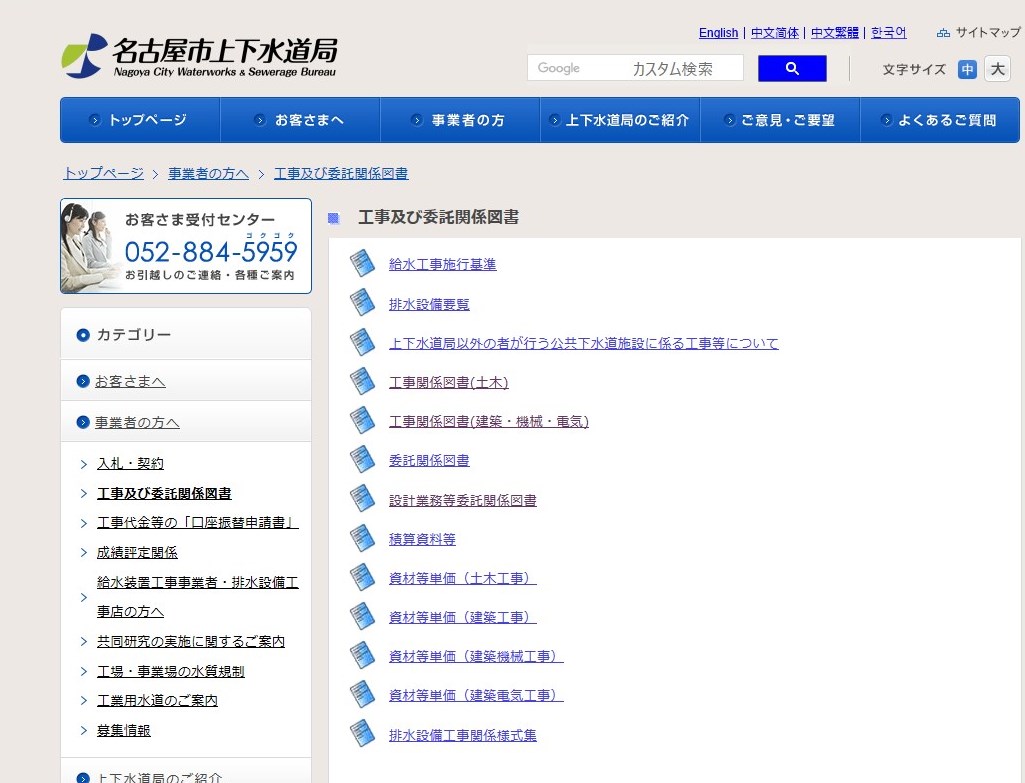Click the document icon beside 給水工事施行基準
The width and height of the screenshot is (1025, 783).
pyautogui.click(x=362, y=264)
